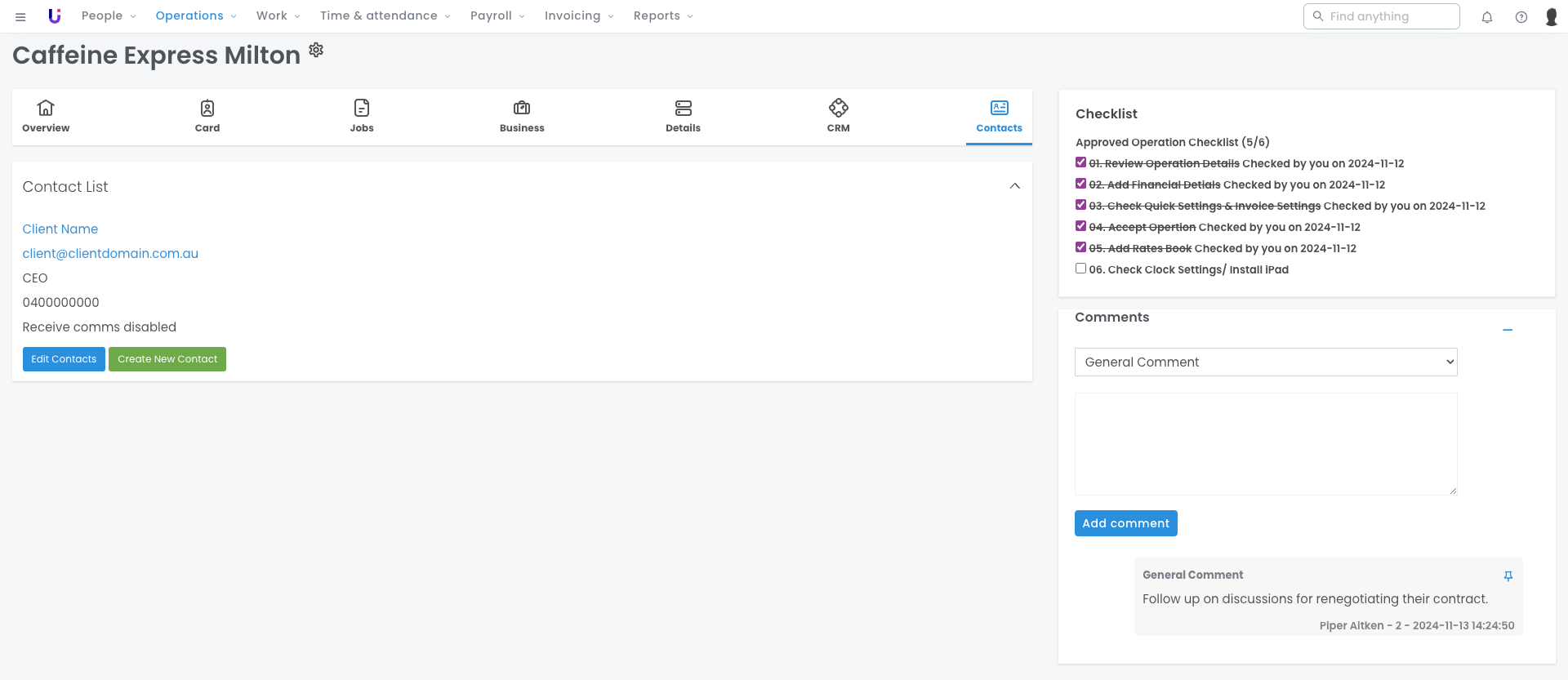Open the user profile avatar
The width and height of the screenshot is (1568, 680).
(x=1552, y=17)
